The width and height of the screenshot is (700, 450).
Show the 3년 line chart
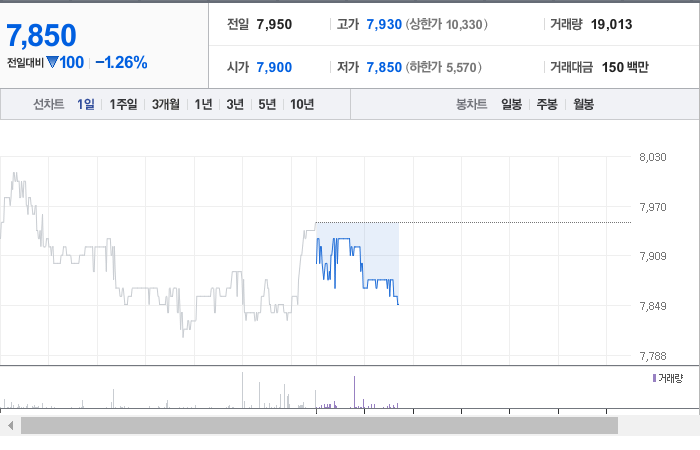(x=235, y=104)
